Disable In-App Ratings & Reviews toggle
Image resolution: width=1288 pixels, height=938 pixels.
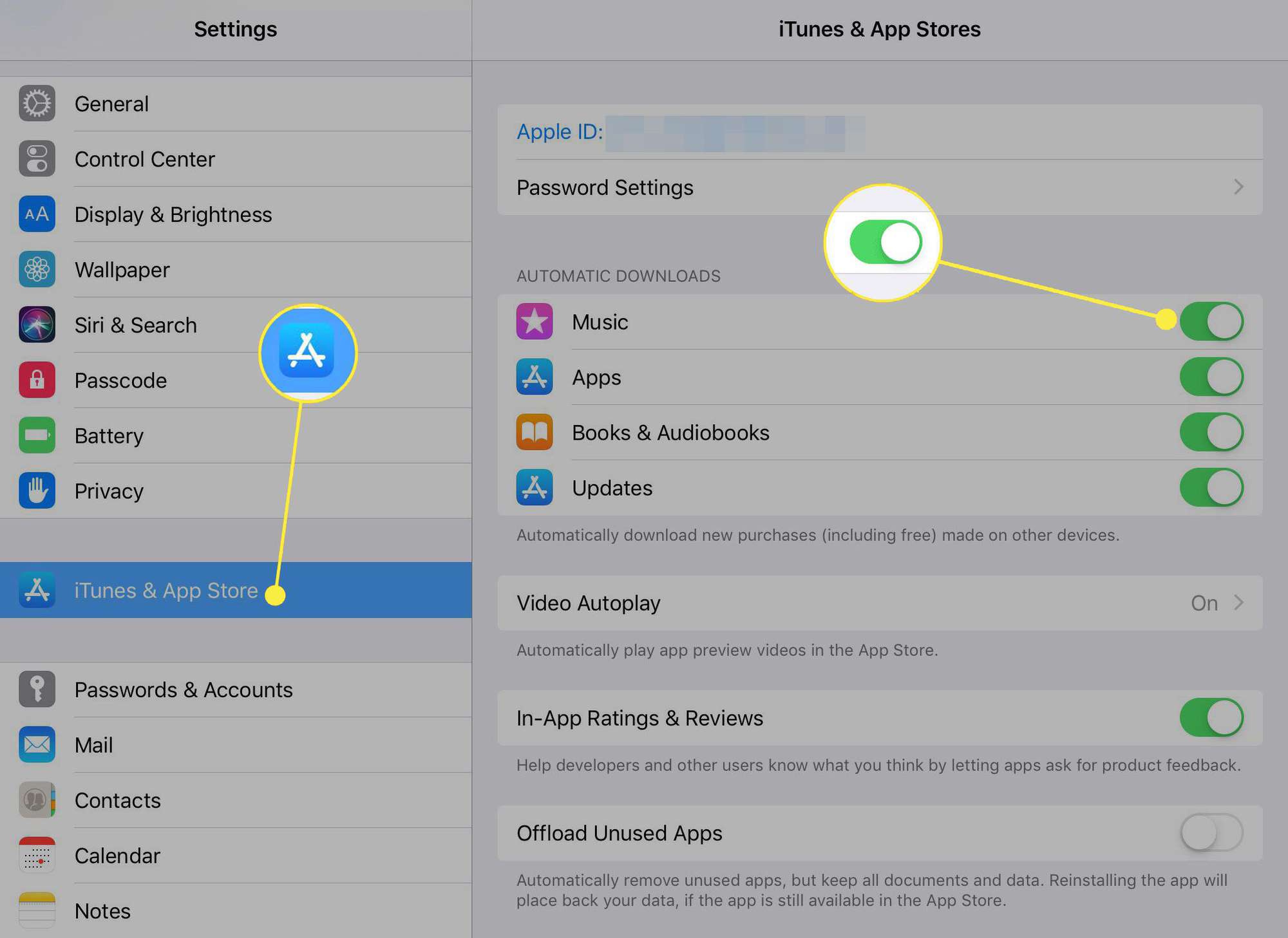coord(1210,717)
